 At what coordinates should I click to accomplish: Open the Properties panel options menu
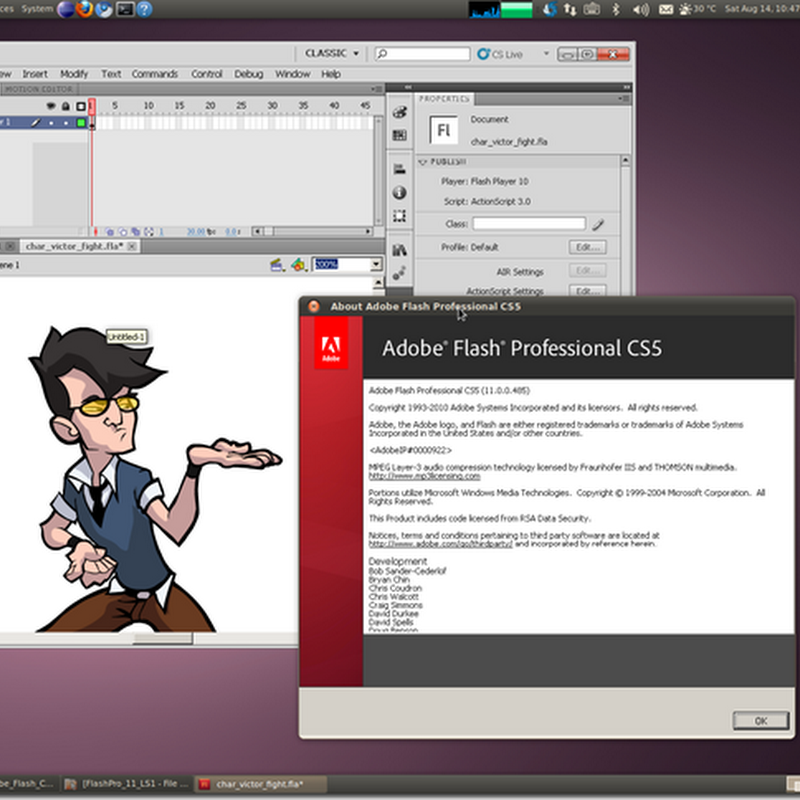624,98
